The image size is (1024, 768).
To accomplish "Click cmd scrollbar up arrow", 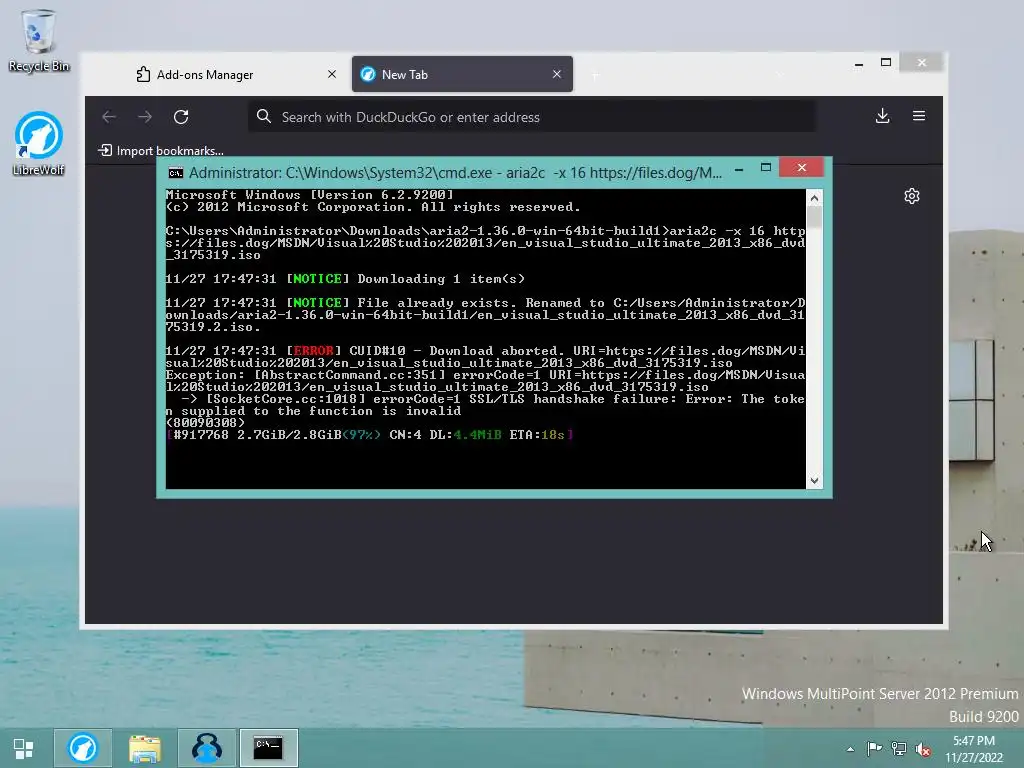I will [814, 198].
